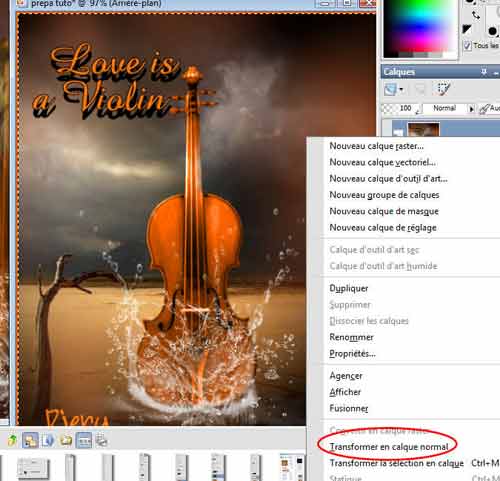This screenshot has width=500, height=481.
Task: Select 'Transformer en calque normal' from the menu
Action: 389,447
